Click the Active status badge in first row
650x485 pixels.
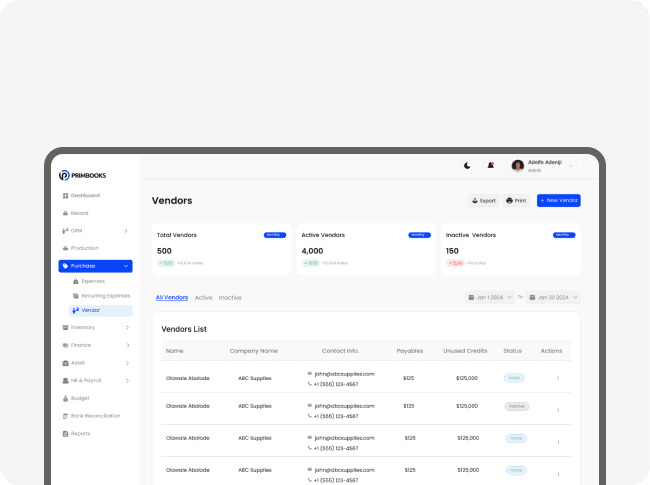pos(514,378)
